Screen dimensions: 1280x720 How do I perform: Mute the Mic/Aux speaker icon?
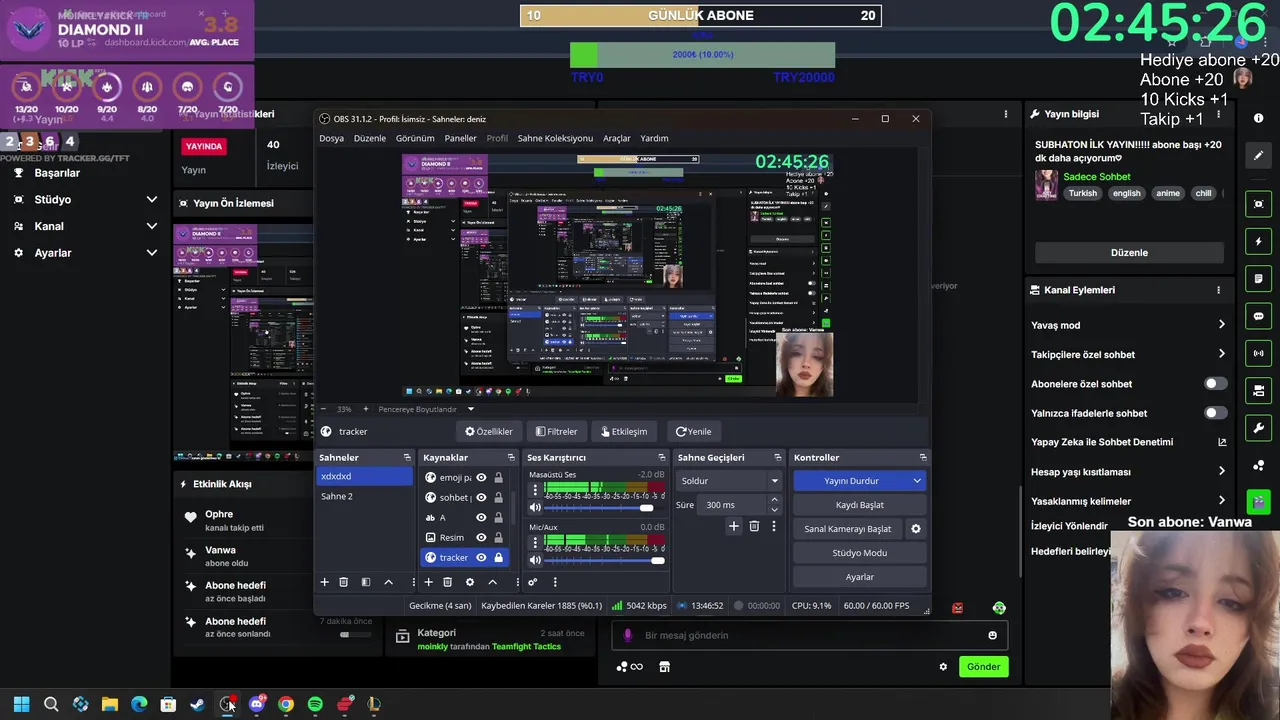[535, 560]
